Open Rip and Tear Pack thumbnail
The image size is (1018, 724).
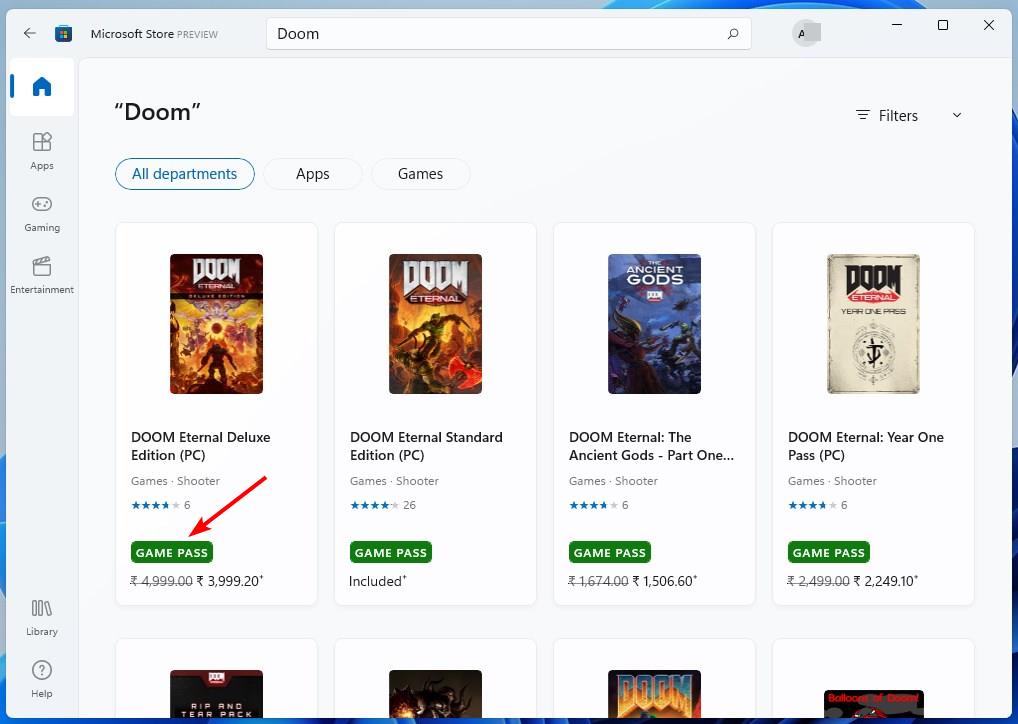[216, 693]
